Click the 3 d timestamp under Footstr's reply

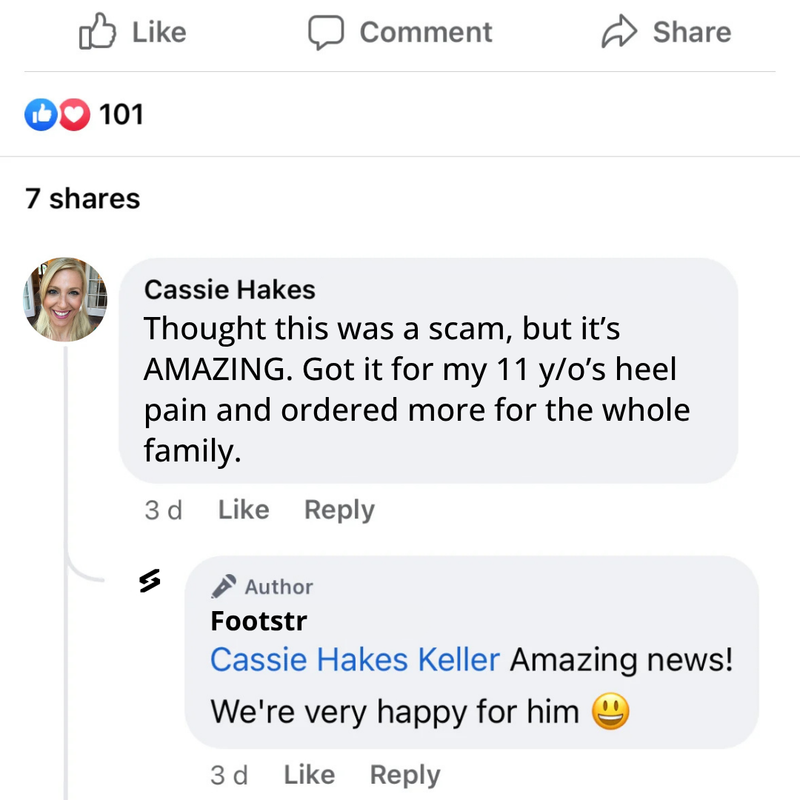click(230, 775)
